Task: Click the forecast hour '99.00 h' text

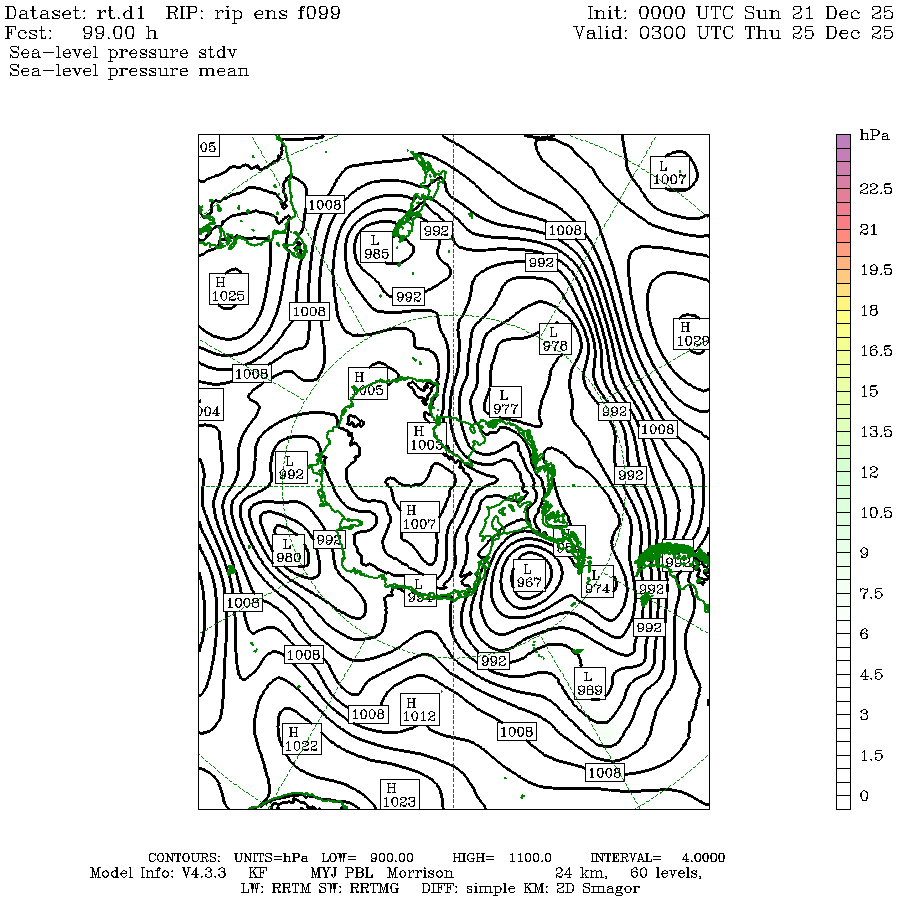Action: (120, 32)
